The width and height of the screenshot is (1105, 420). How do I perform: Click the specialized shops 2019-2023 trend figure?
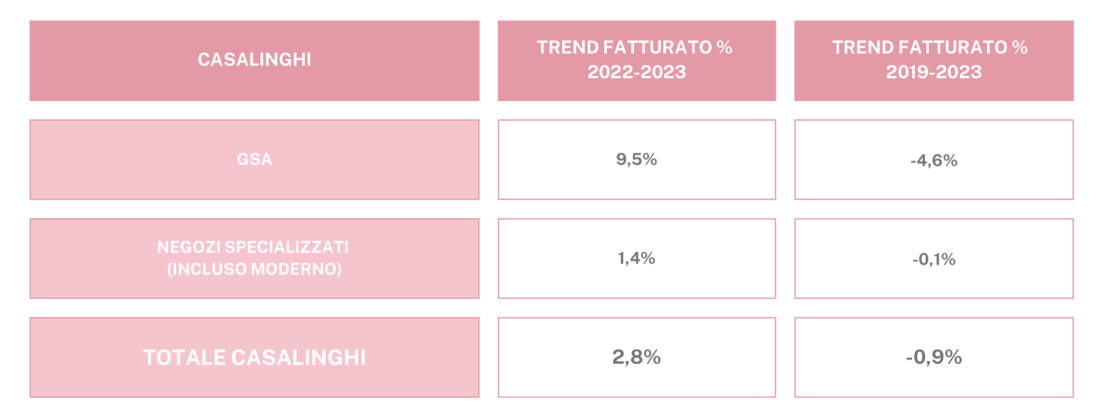933,259
